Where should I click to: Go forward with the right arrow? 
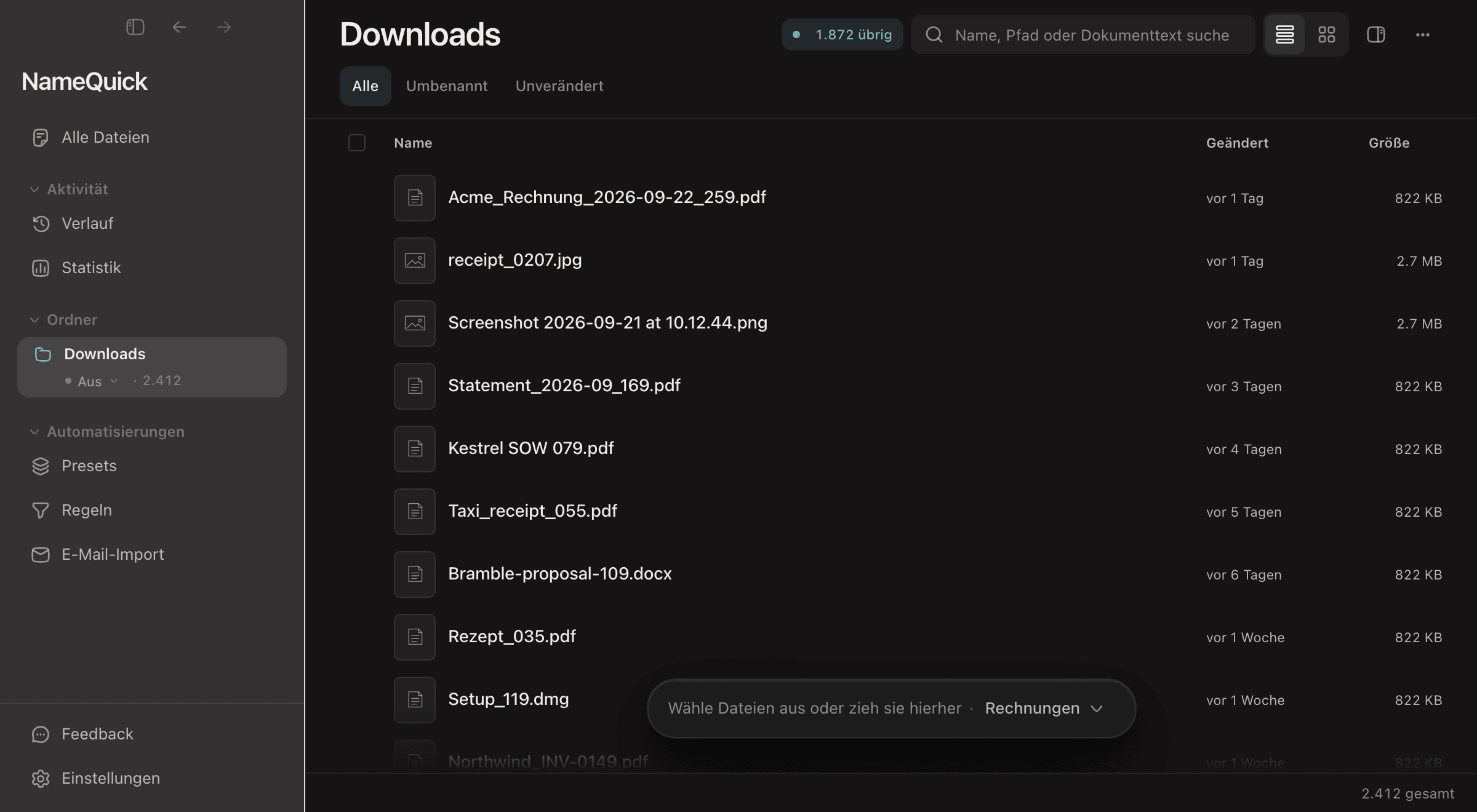(224, 27)
